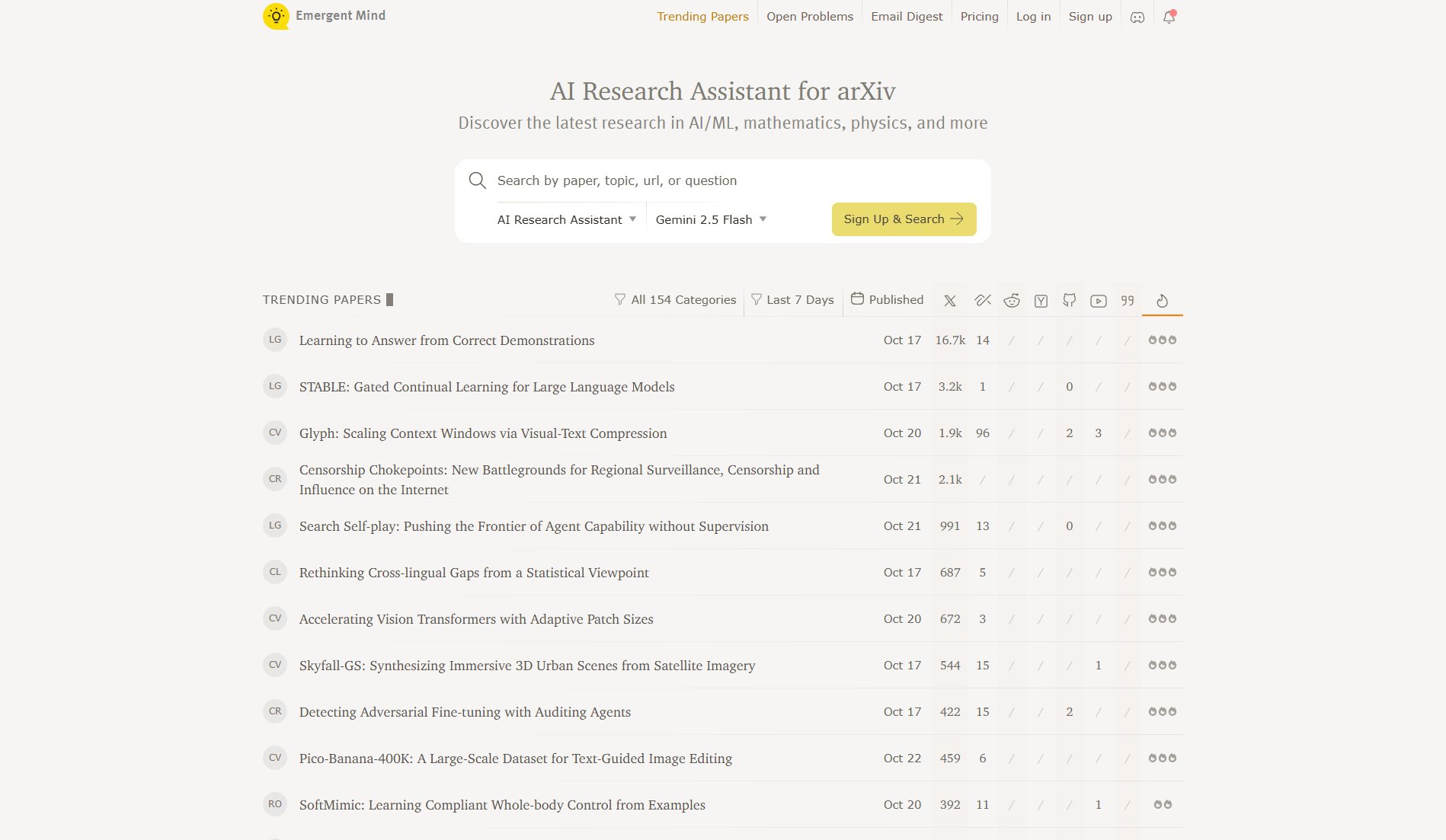Sort by Hacker News Y icon
1446x840 pixels.
pos(1041,301)
